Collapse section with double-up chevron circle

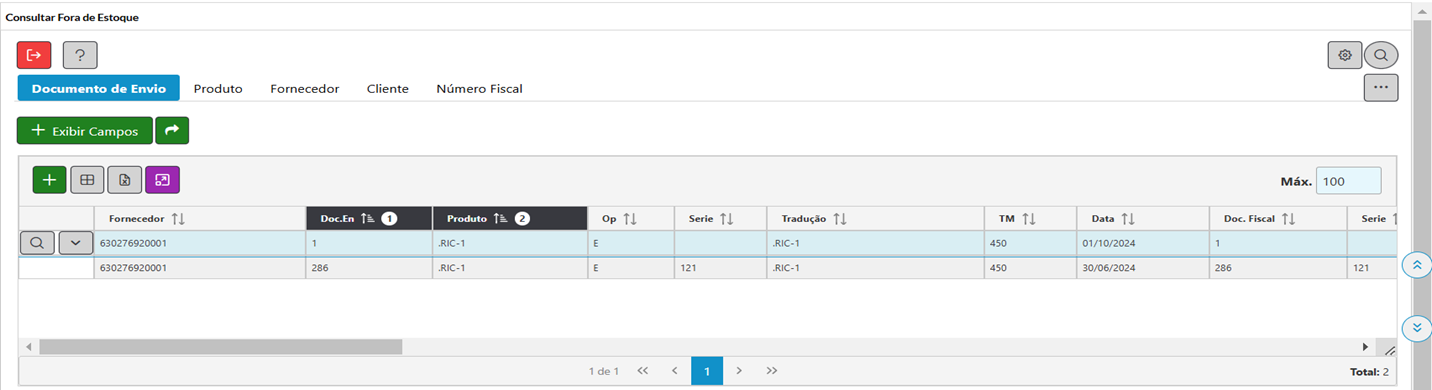pos(1417,265)
